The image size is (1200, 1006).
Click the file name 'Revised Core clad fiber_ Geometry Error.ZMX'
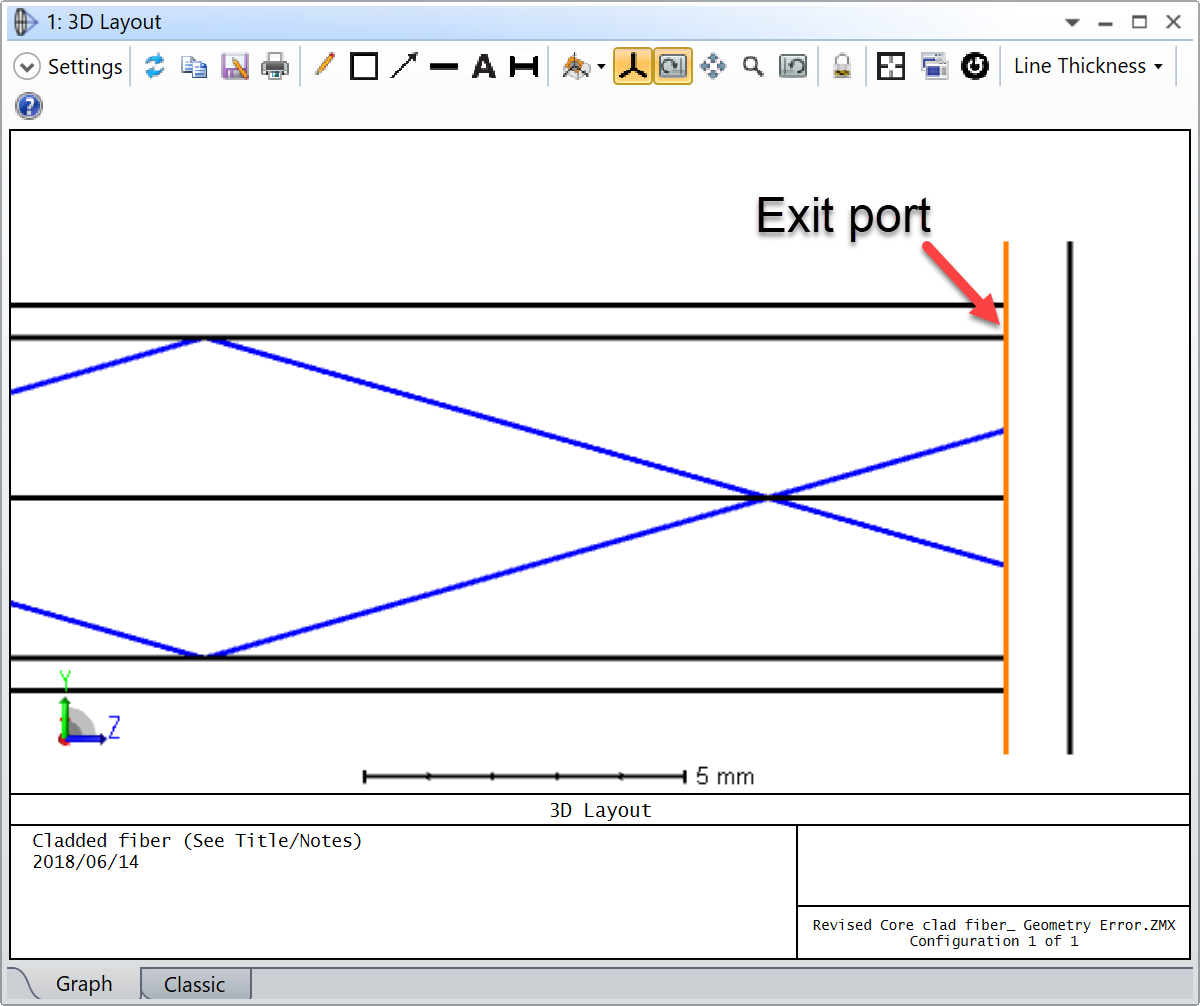pos(994,925)
